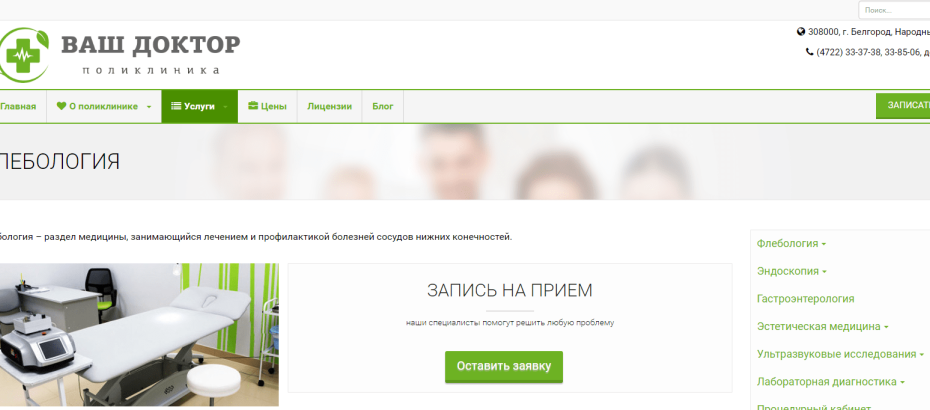Open the Эндоскопия sidebar link
Viewport: 930px width, 410px height.
click(788, 271)
